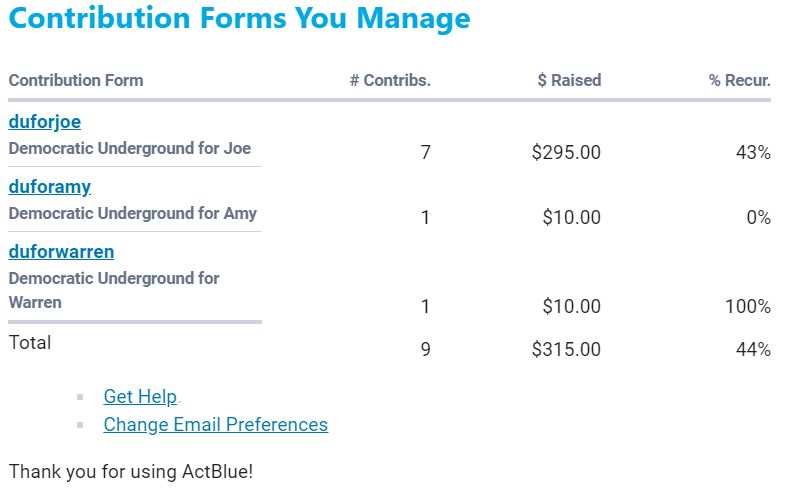Click the Contribution Form column header
Screen dimensions: 785x499
[76, 80]
